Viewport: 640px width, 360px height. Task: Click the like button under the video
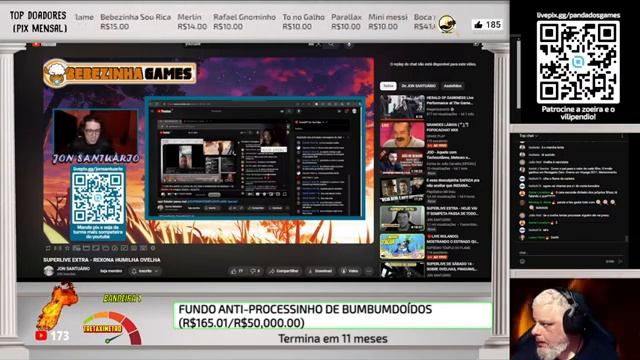point(238,271)
